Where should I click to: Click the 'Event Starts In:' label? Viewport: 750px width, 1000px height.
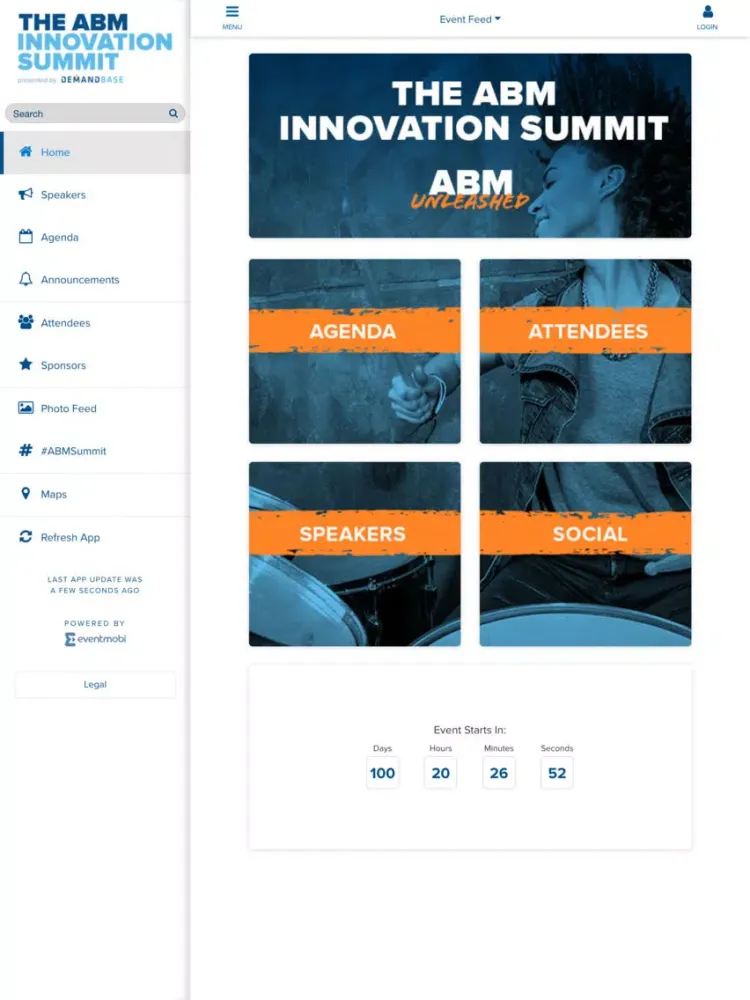[470, 730]
